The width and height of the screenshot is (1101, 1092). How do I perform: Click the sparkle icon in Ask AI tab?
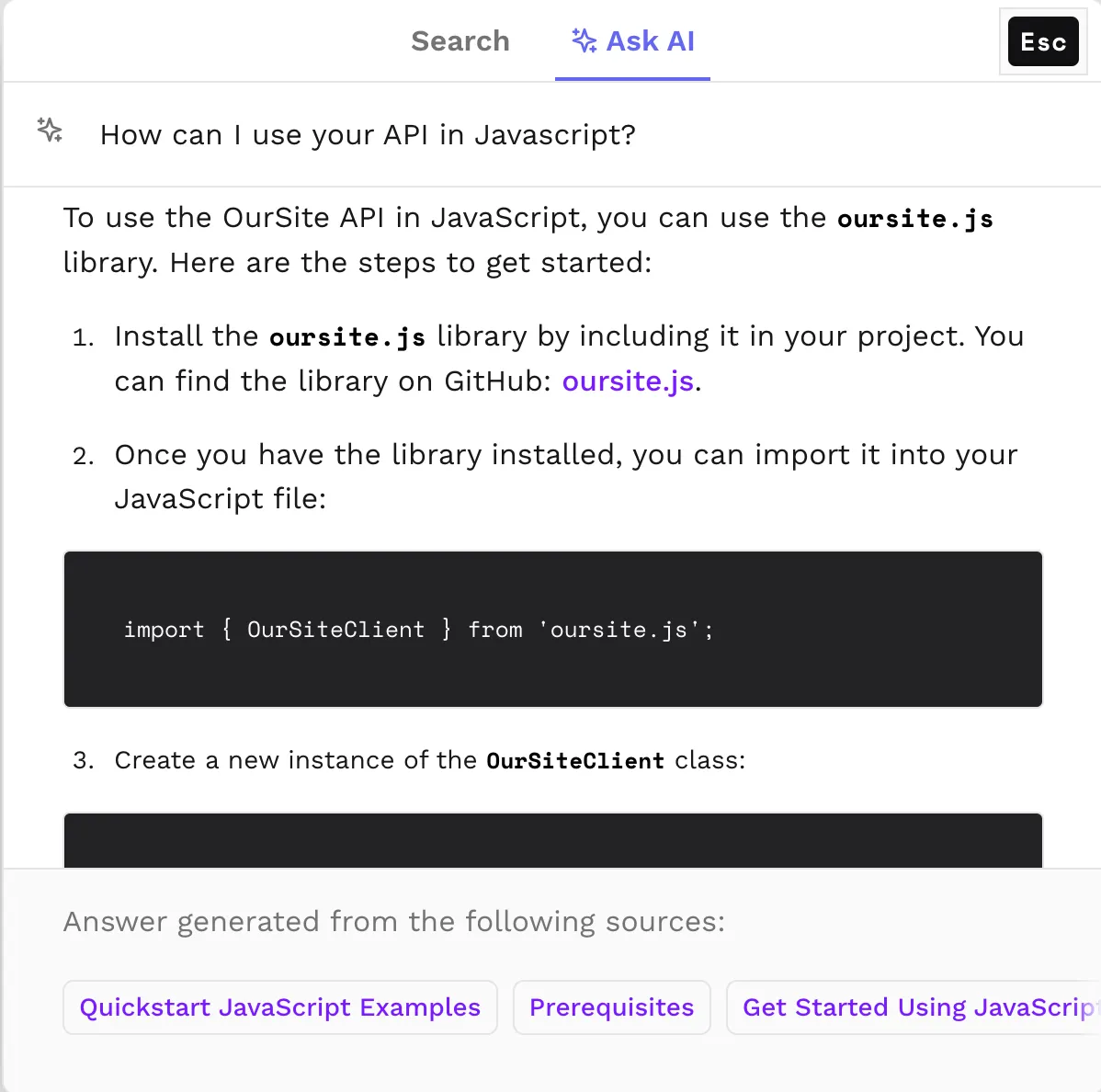[x=585, y=40]
